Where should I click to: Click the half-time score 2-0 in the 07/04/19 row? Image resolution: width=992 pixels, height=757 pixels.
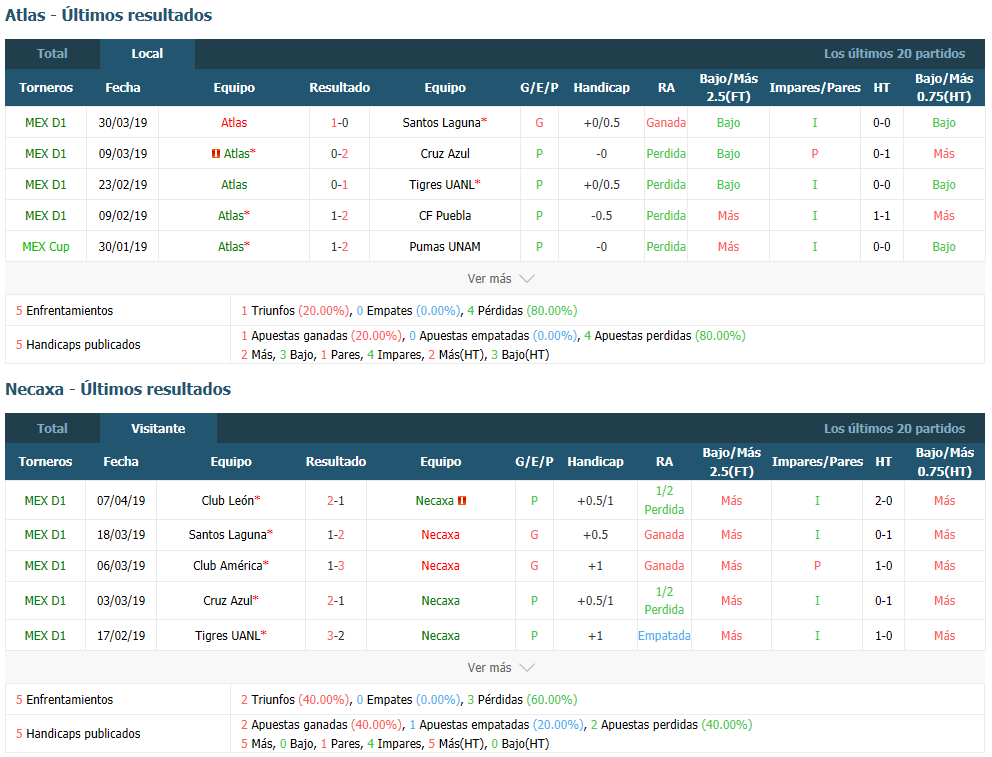coord(884,501)
